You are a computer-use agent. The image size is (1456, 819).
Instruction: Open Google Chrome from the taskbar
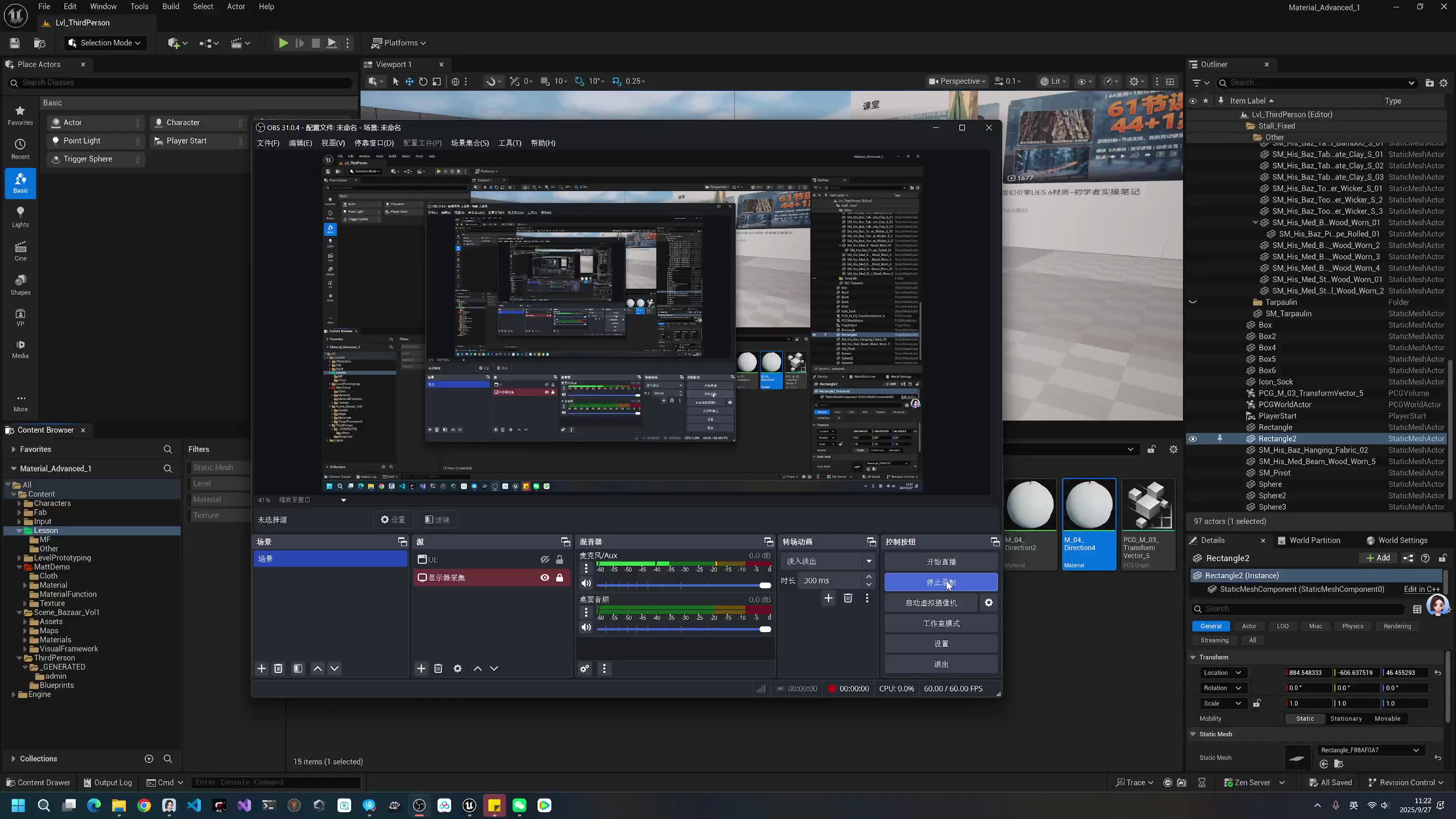tap(144, 805)
